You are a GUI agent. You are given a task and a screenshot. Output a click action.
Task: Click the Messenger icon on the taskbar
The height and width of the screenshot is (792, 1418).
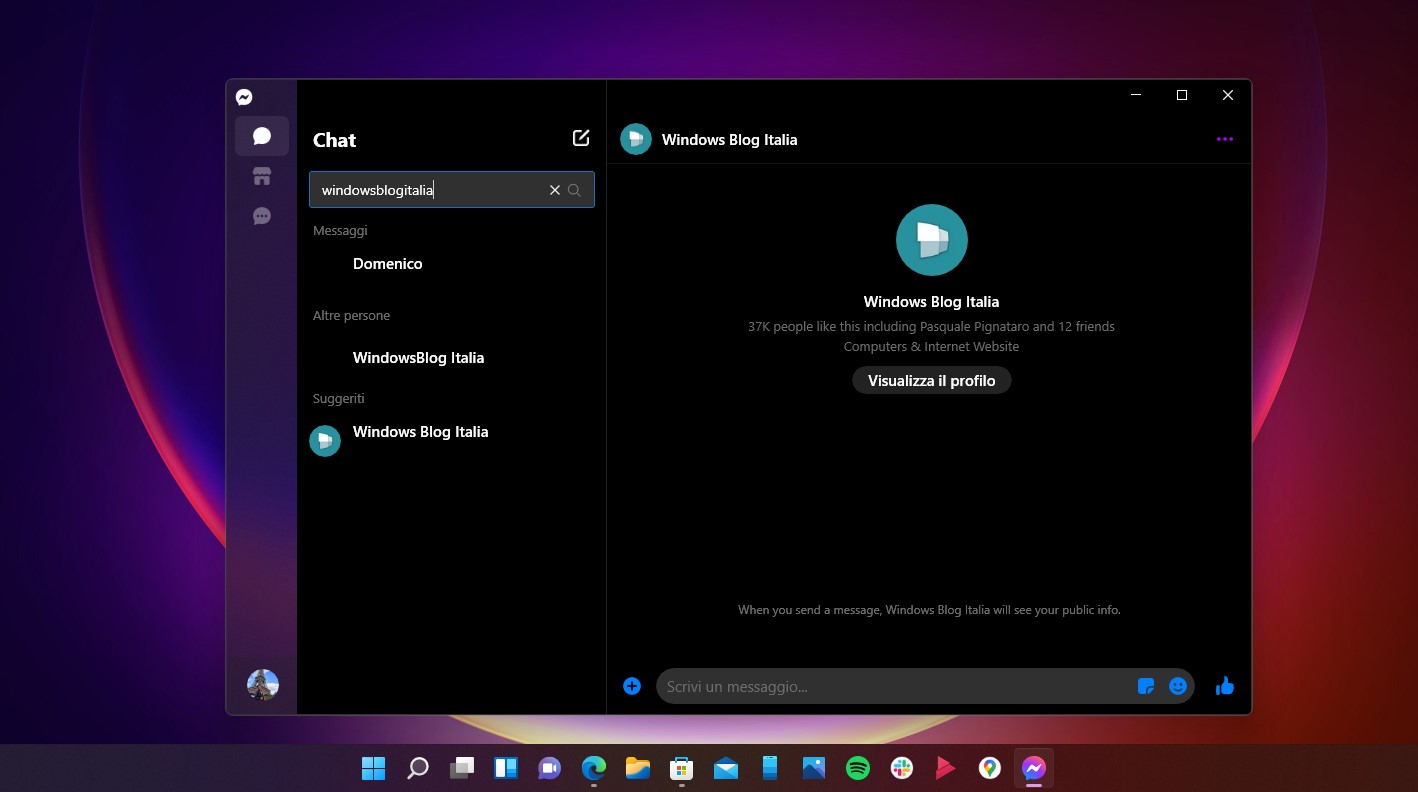[x=1034, y=768]
